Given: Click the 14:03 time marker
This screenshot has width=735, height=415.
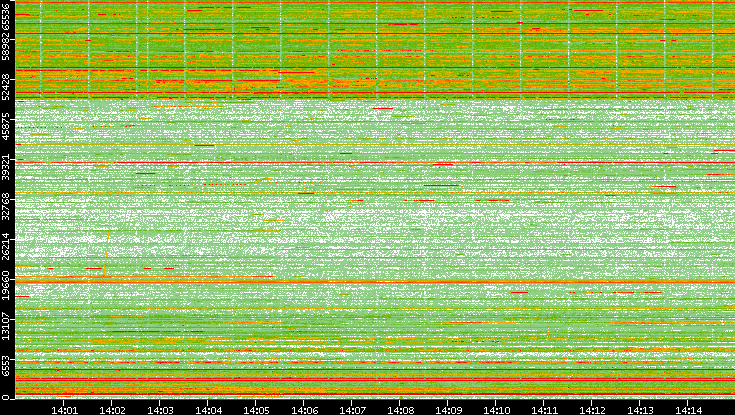Looking at the screenshot, I should [160, 409].
